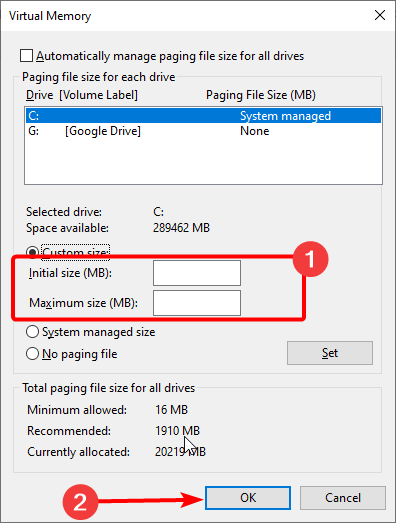Confirm with the OK button
The image size is (396, 523).
pyautogui.click(x=248, y=498)
